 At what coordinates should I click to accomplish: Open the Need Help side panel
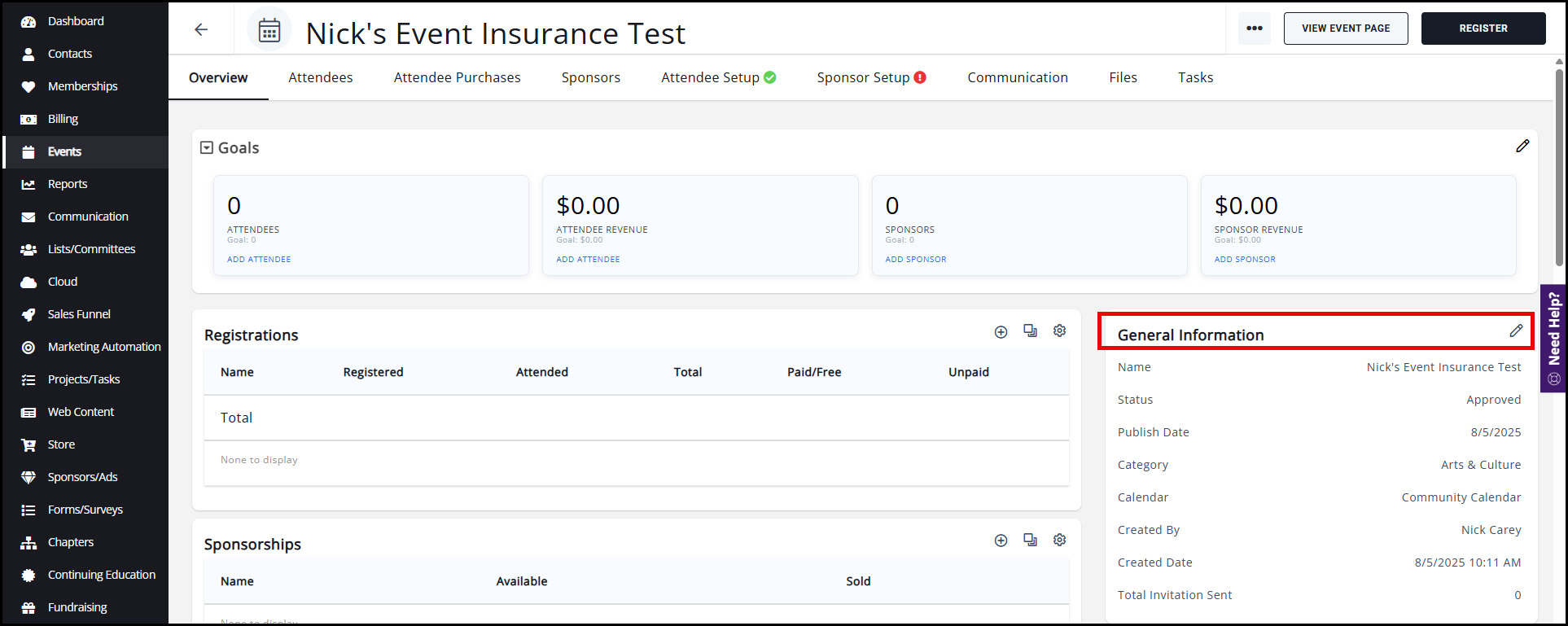tap(1553, 338)
